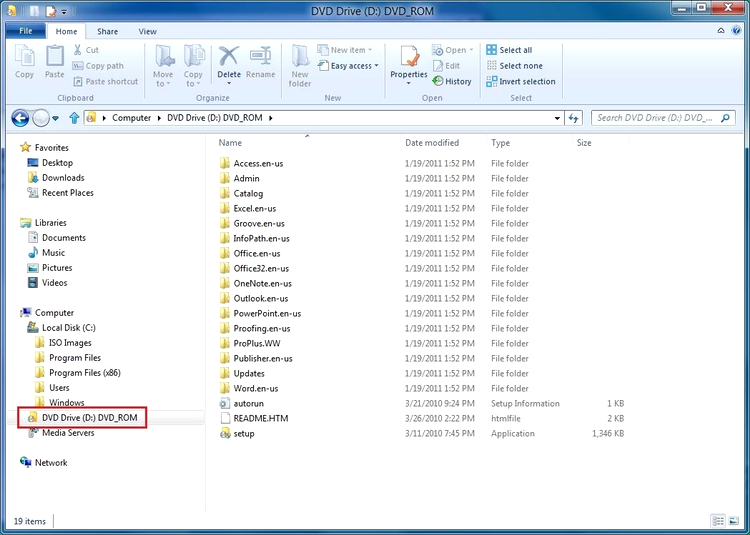Switch to large icons view in status bar

pos(733,520)
